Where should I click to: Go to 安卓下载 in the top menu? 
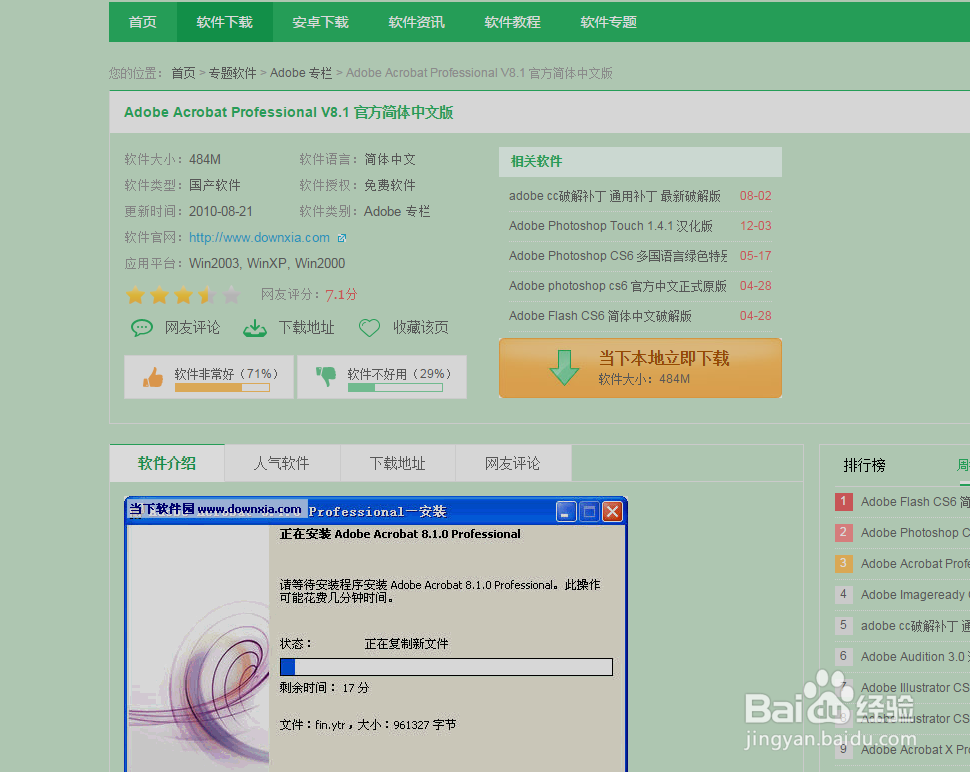(320, 22)
